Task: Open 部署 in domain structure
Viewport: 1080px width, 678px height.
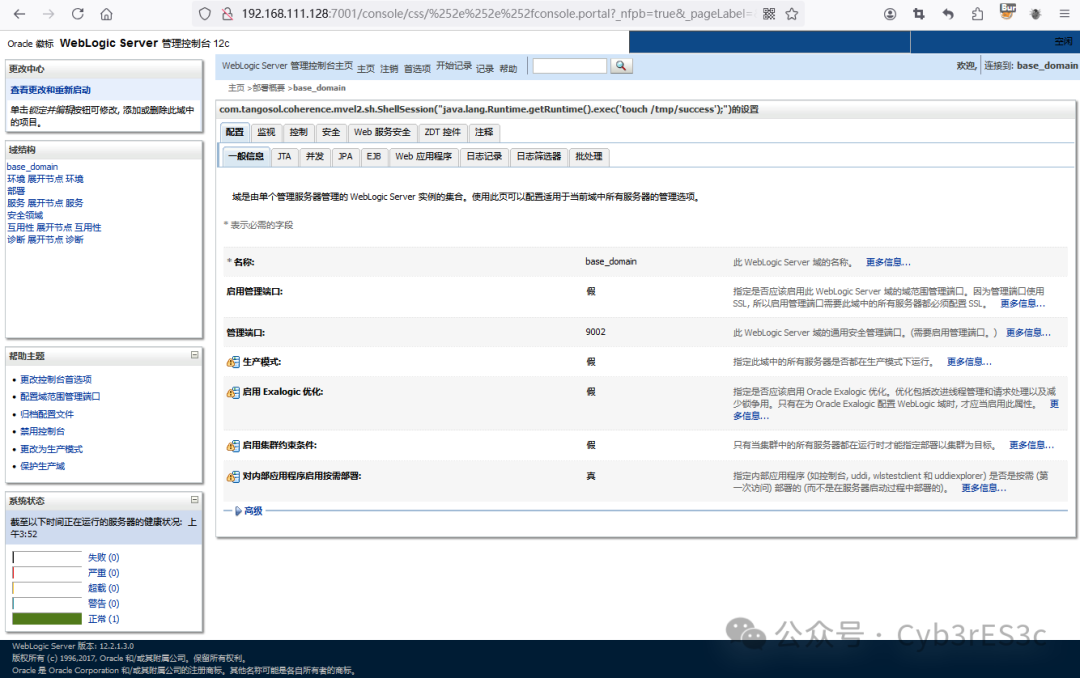Action: [x=16, y=191]
